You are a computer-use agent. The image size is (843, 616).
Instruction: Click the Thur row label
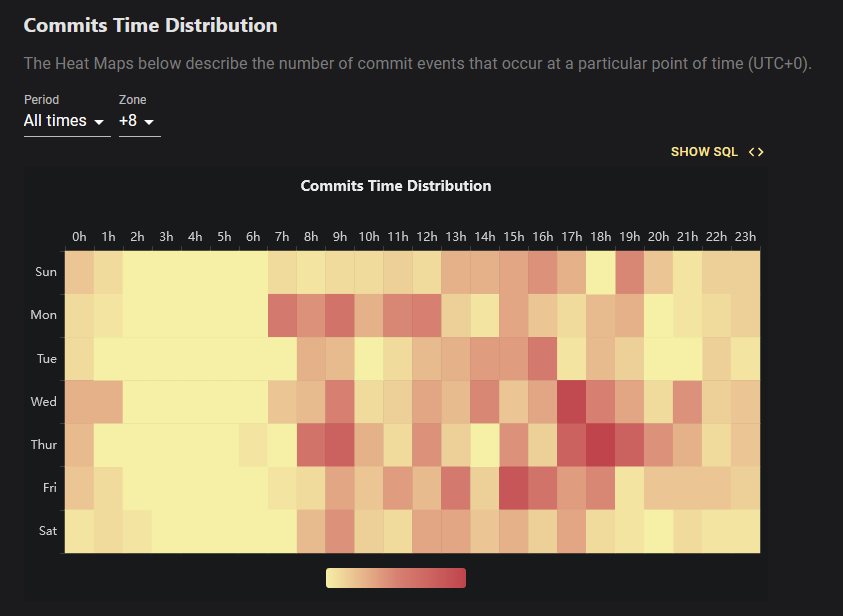[x=44, y=445]
